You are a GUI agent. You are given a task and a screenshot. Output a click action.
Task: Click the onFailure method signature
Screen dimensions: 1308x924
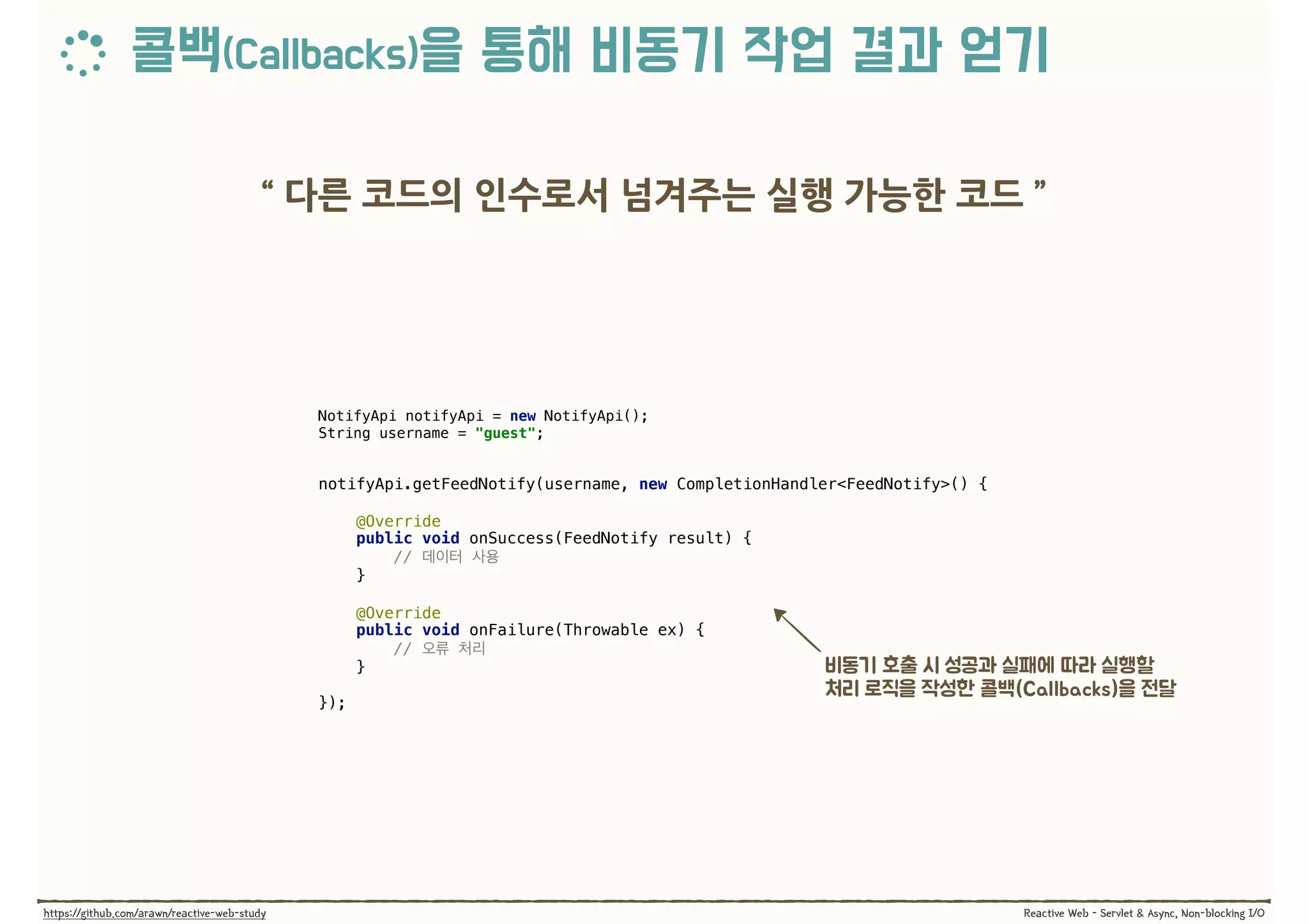tap(530, 630)
